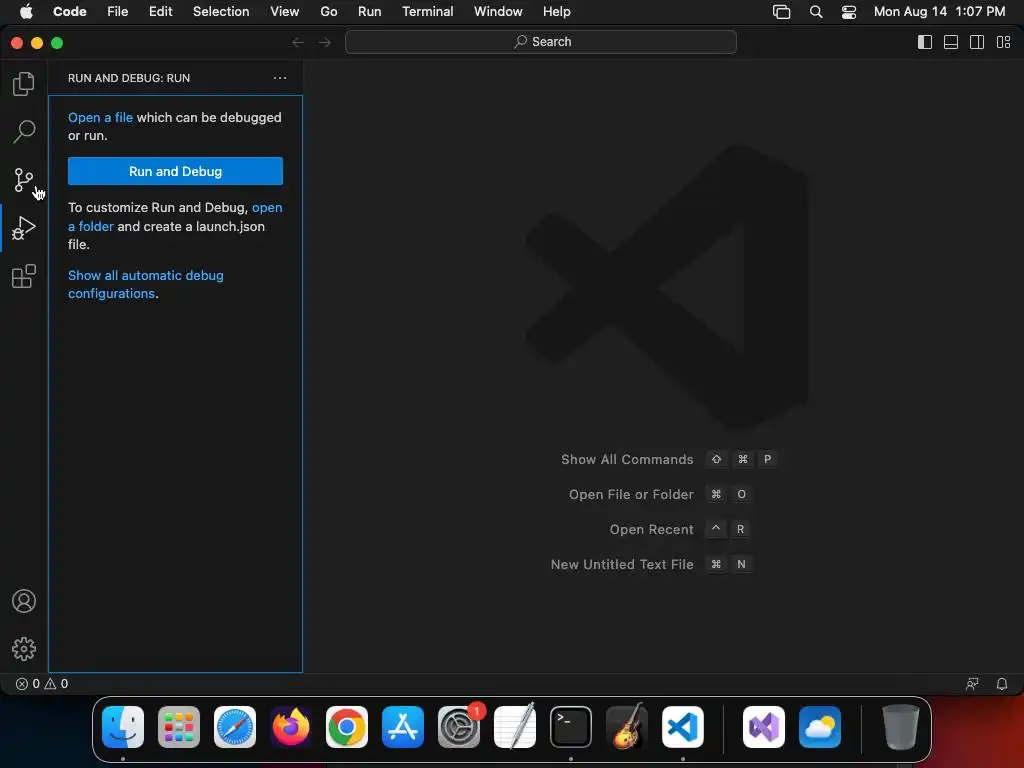1024x768 pixels.
Task: Open the Source Control view
Action: (x=24, y=180)
